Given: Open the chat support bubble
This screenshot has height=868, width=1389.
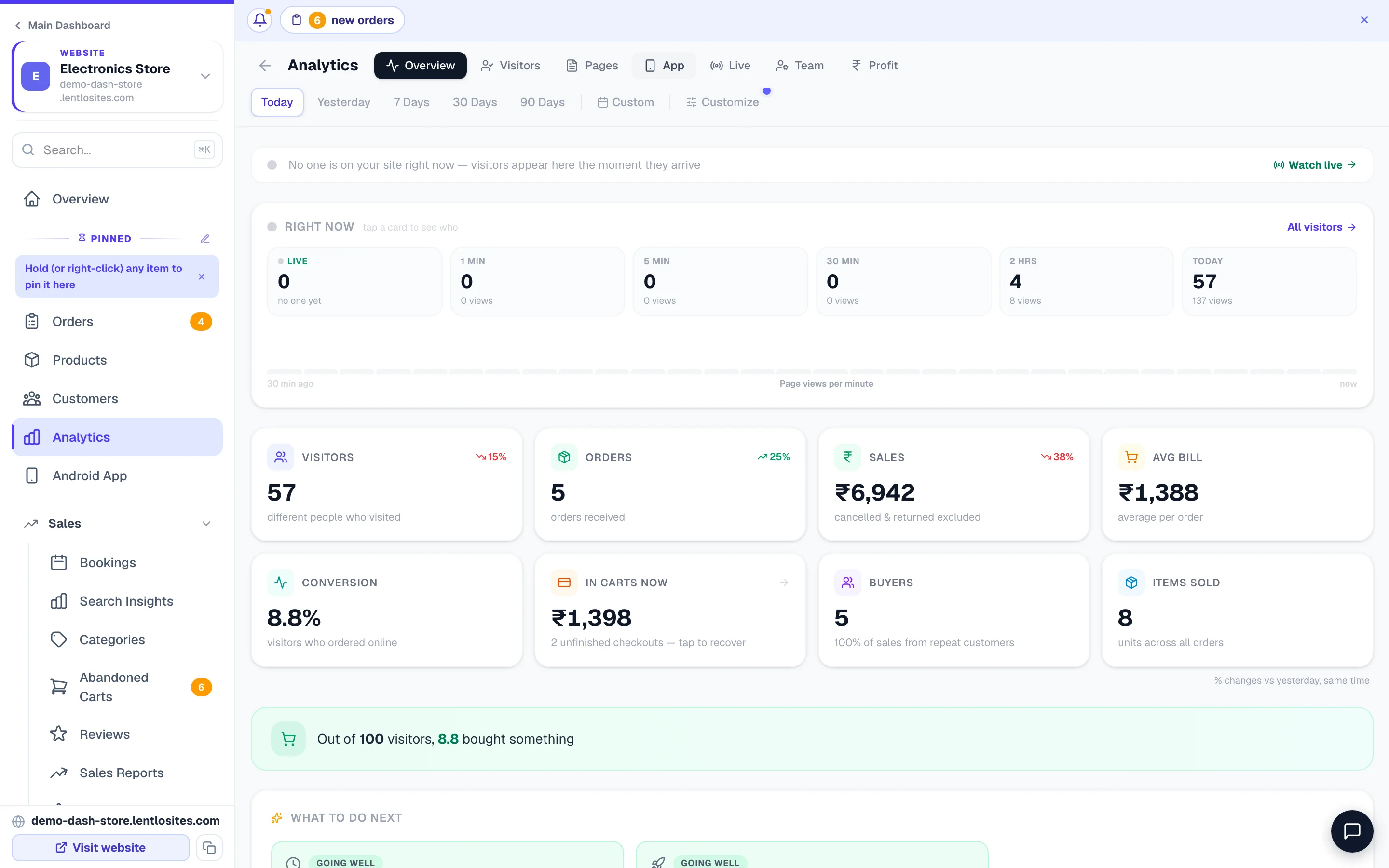Looking at the screenshot, I should point(1352,831).
